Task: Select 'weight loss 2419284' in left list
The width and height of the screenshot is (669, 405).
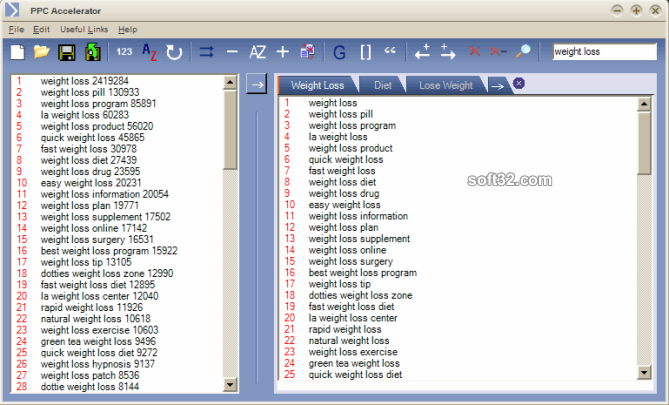Action: click(x=84, y=81)
